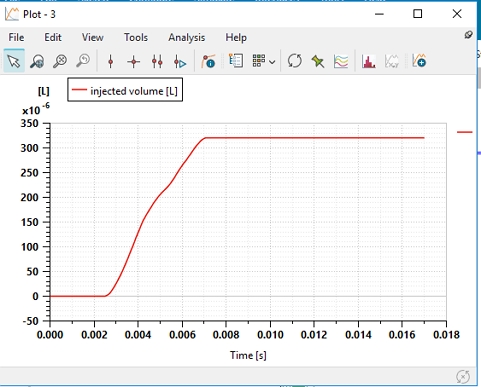Open the File menu

16,37
